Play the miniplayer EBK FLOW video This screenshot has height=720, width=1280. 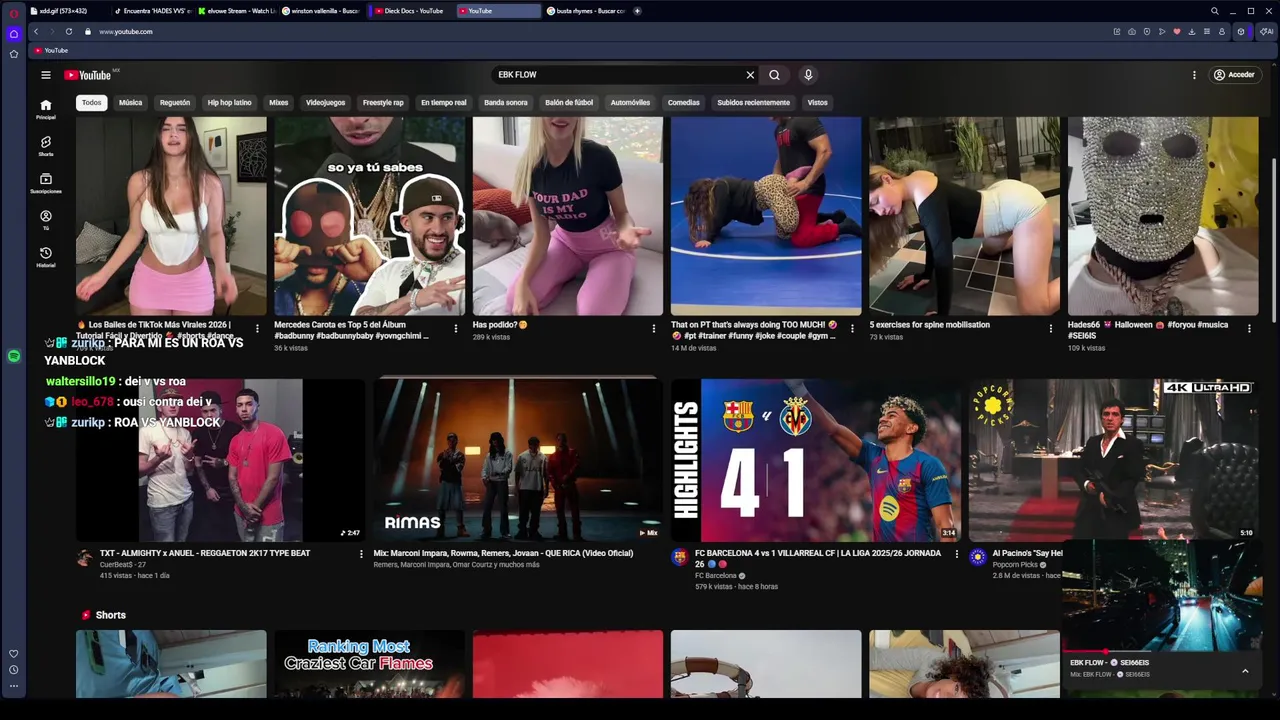[1160, 597]
